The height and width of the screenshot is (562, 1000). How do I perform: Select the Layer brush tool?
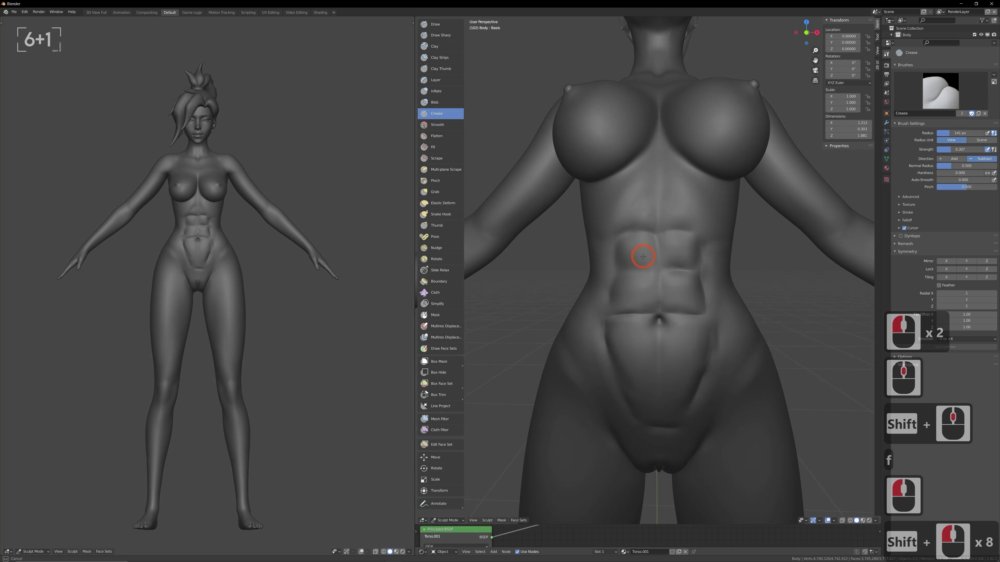click(x=440, y=80)
